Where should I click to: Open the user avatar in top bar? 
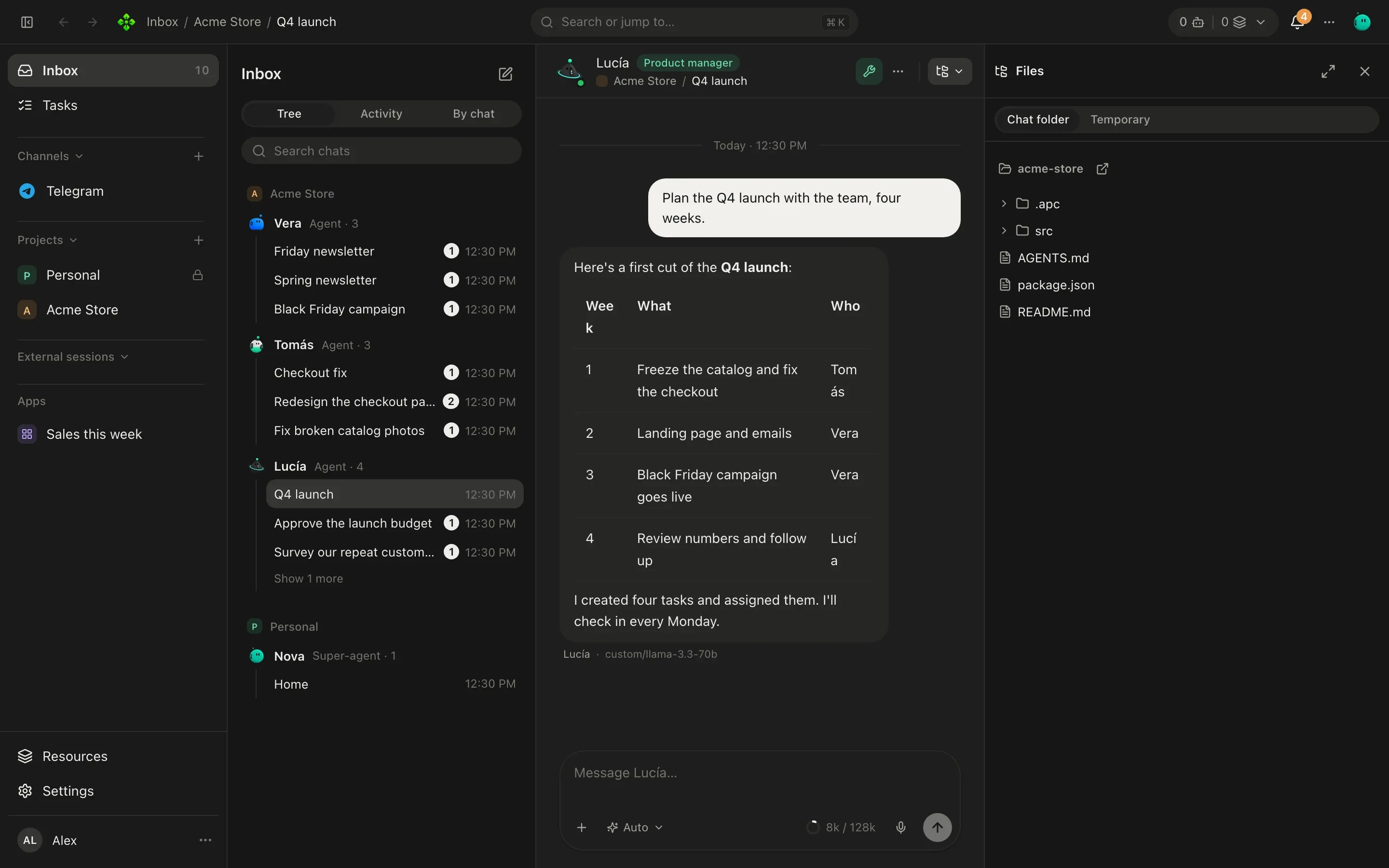(x=1362, y=22)
